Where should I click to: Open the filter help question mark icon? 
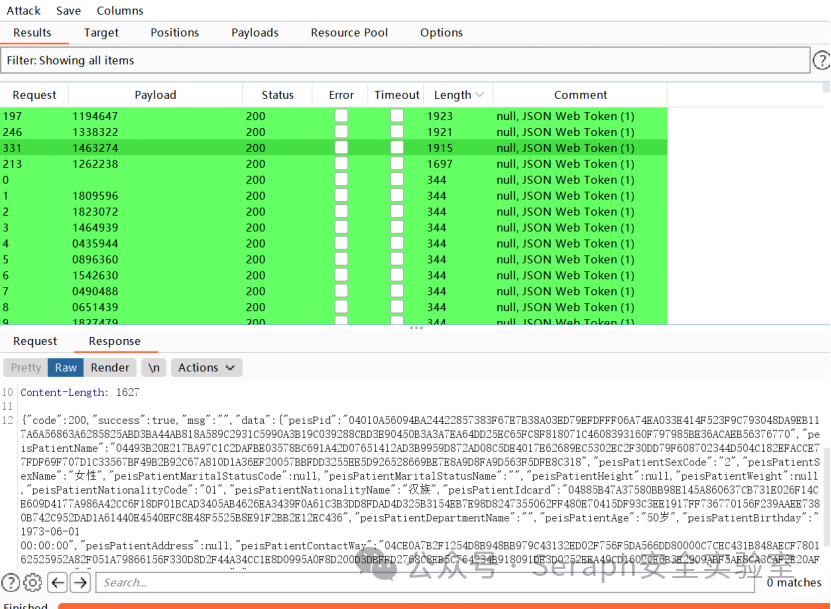coord(821,60)
